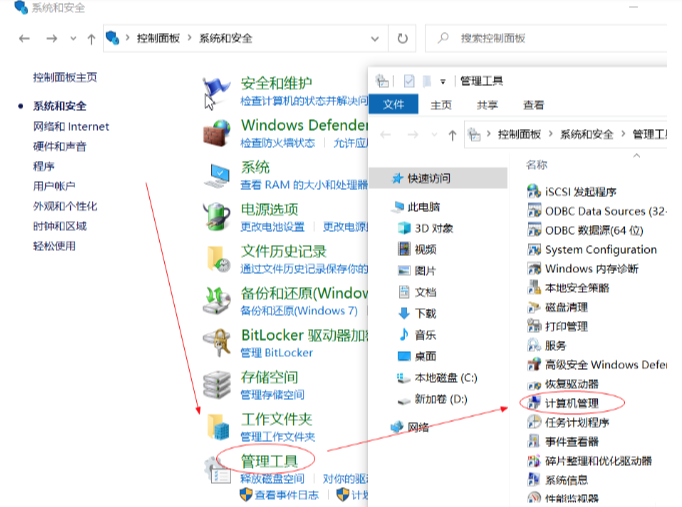682x507 pixels.
Task: Open 事件查看器 in the tools list
Action: (x=571, y=441)
